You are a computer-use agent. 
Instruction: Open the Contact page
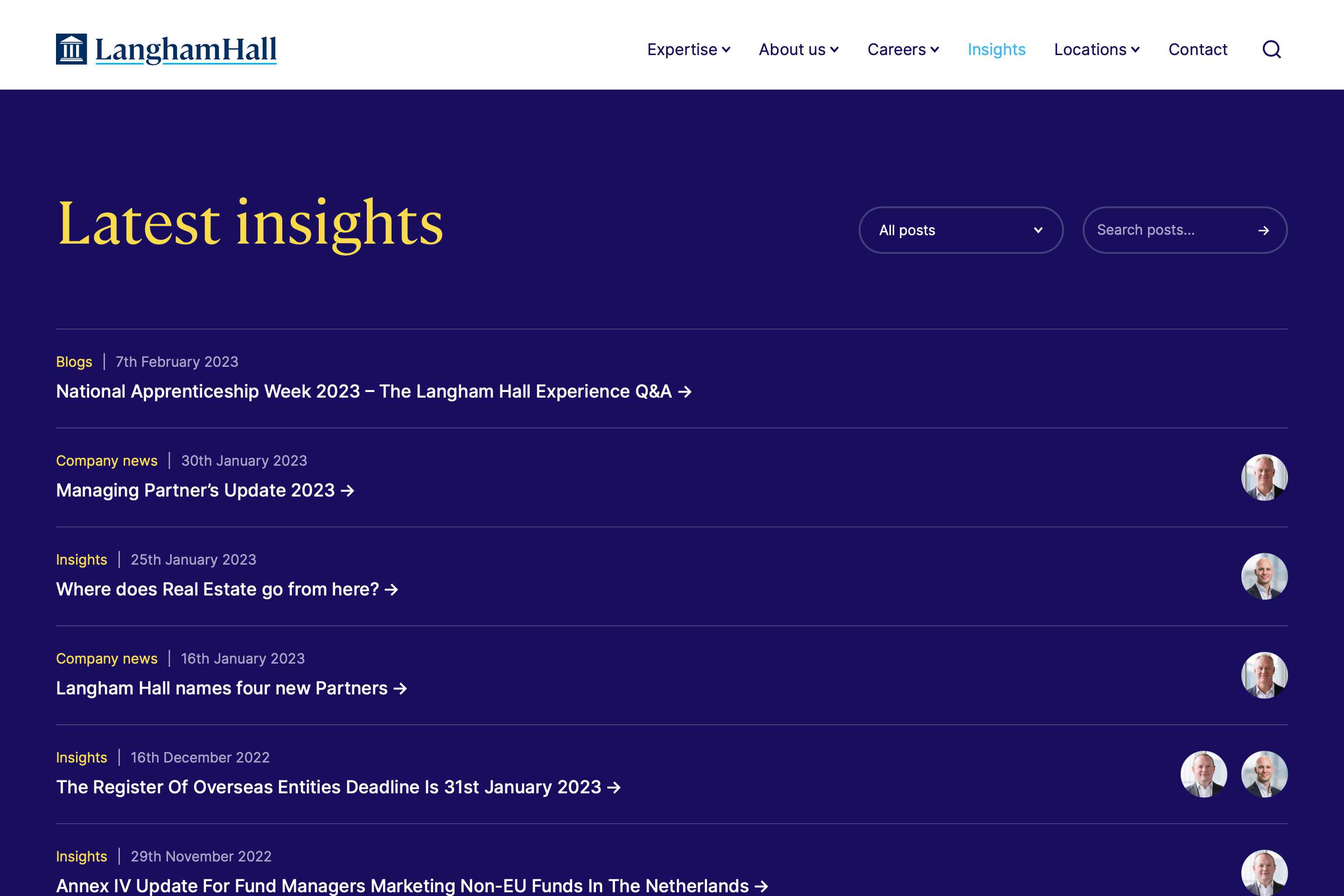click(1198, 50)
